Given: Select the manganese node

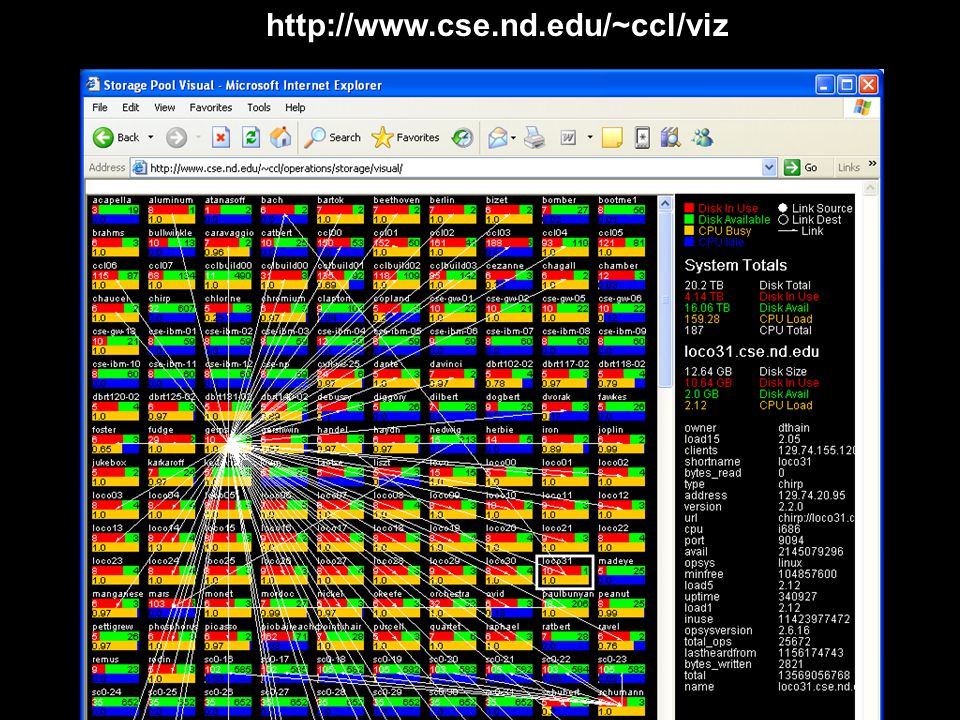Looking at the screenshot, I should click(116, 604).
